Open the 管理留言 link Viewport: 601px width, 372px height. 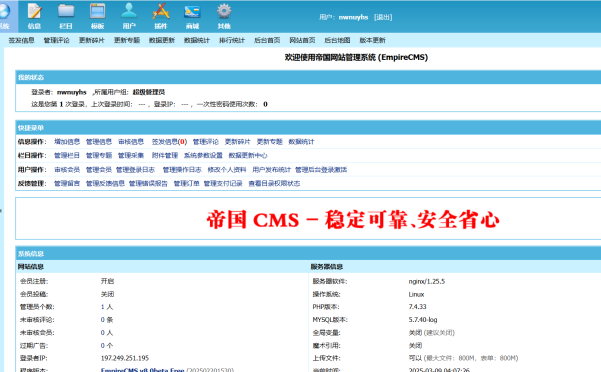tap(67, 184)
